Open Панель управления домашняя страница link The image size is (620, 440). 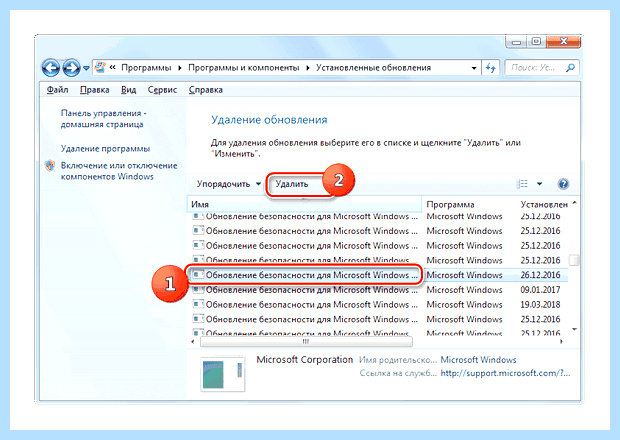pyautogui.click(x=103, y=119)
